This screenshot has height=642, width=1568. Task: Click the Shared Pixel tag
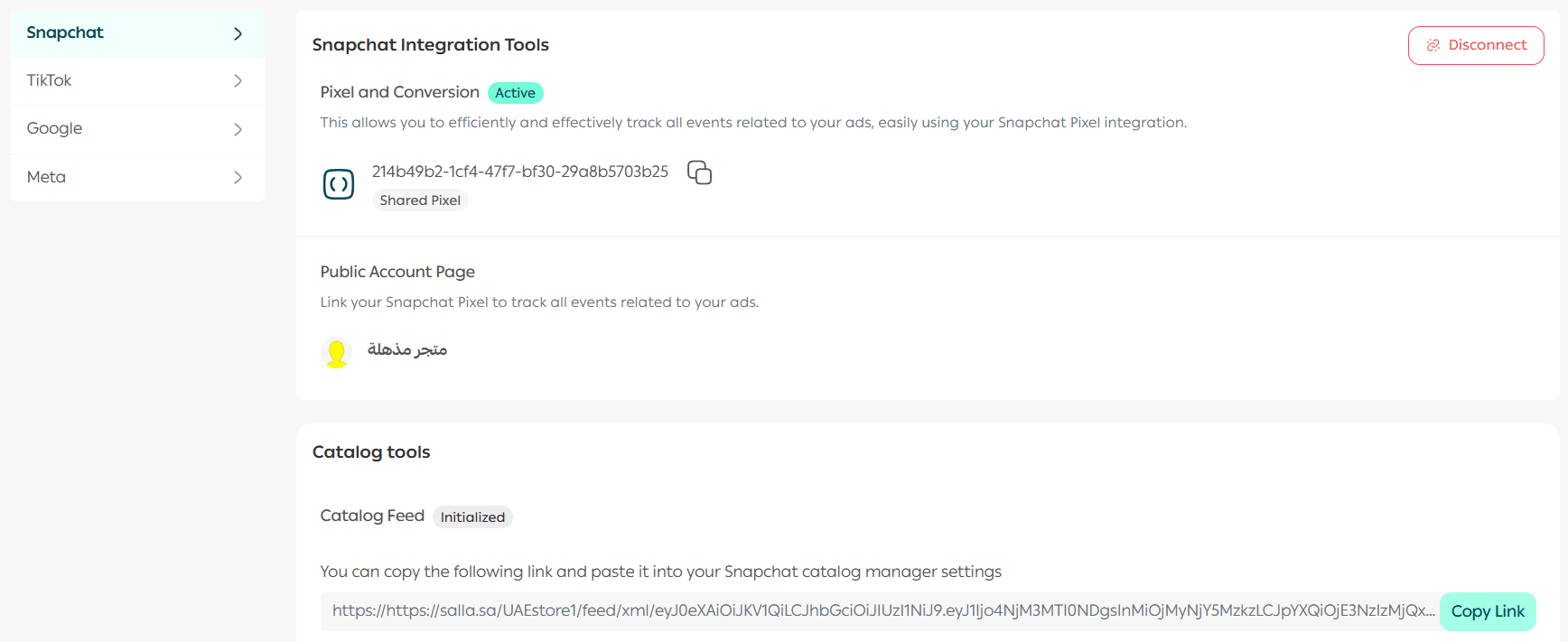420,200
